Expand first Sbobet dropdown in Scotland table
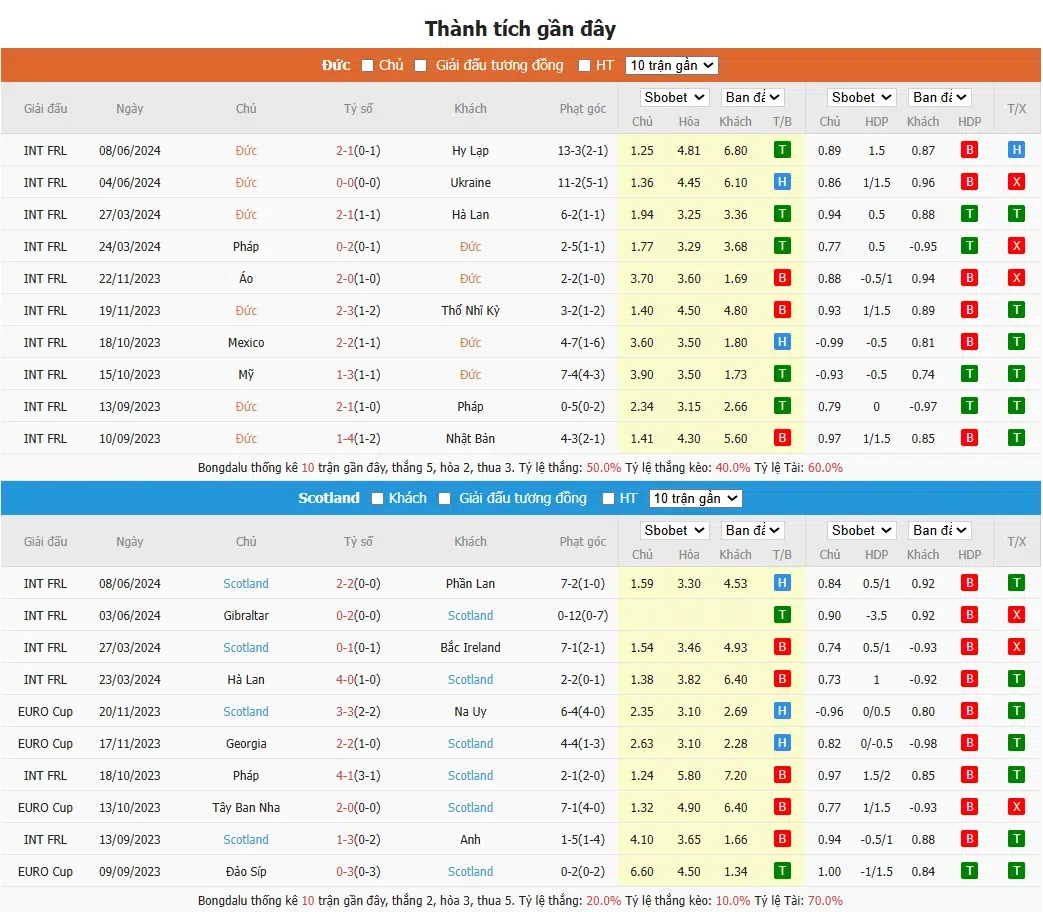 click(675, 530)
